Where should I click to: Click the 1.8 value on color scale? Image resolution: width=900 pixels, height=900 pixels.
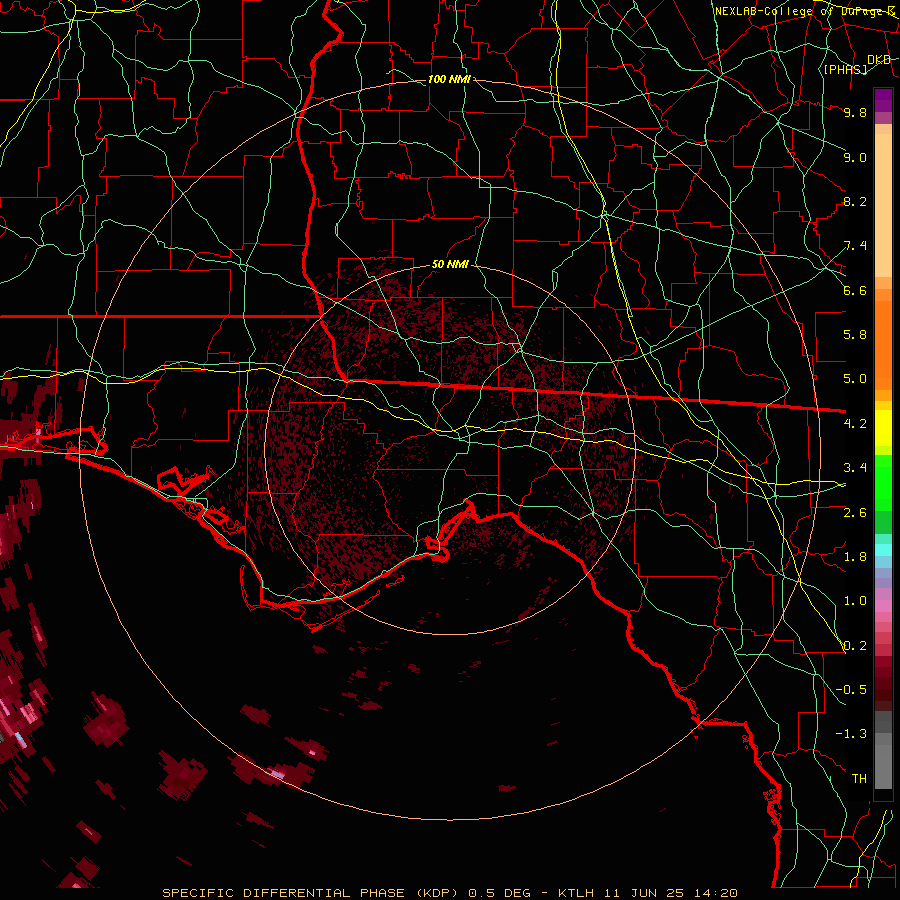point(855,557)
